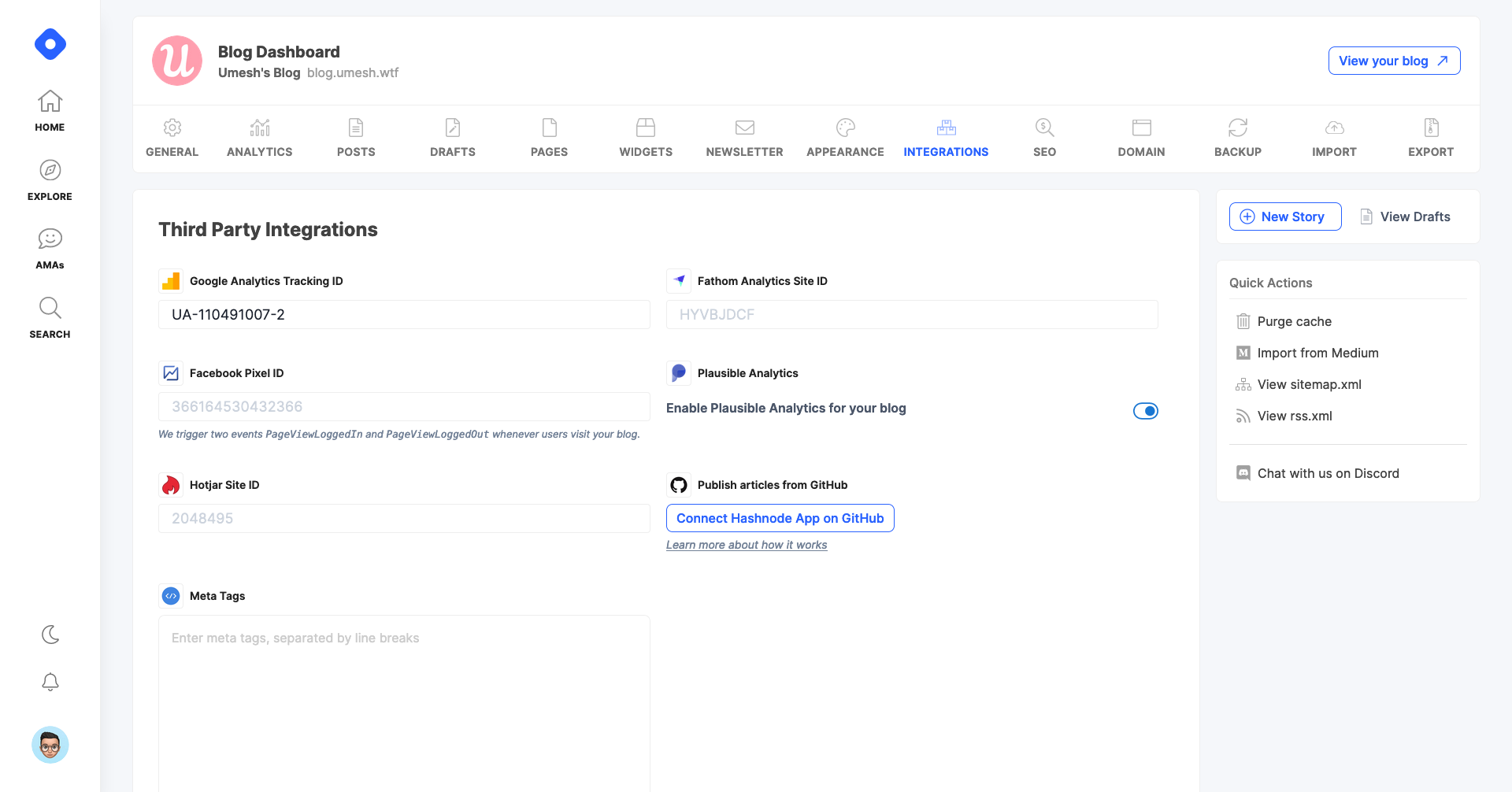
Task: Click the Meta Tags text area
Action: [404, 701]
